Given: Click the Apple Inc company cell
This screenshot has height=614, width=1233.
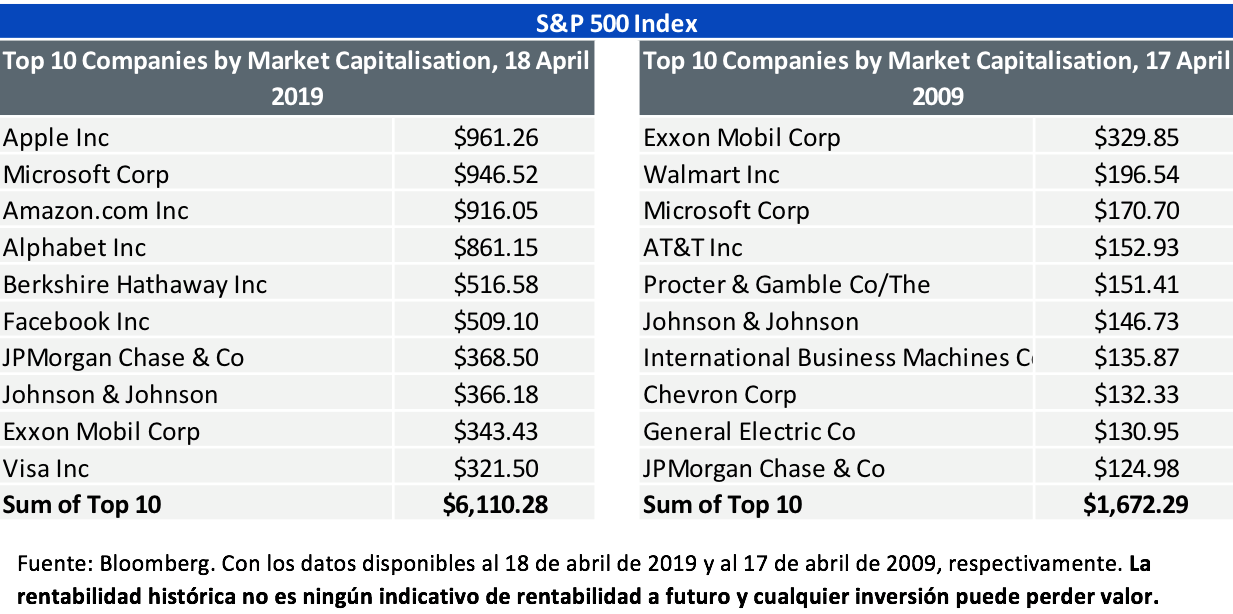Looking at the screenshot, I should 57,138.
